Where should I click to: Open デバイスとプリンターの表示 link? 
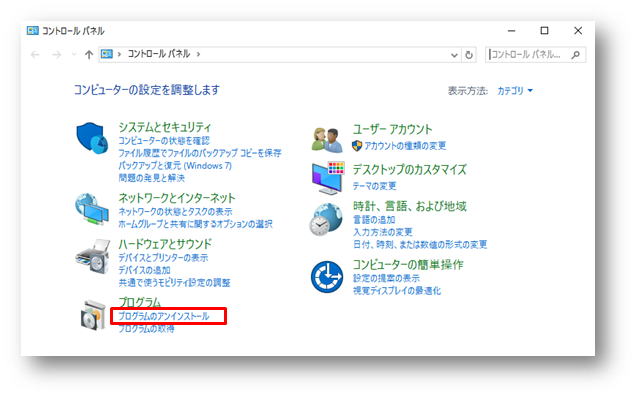[x=163, y=257]
